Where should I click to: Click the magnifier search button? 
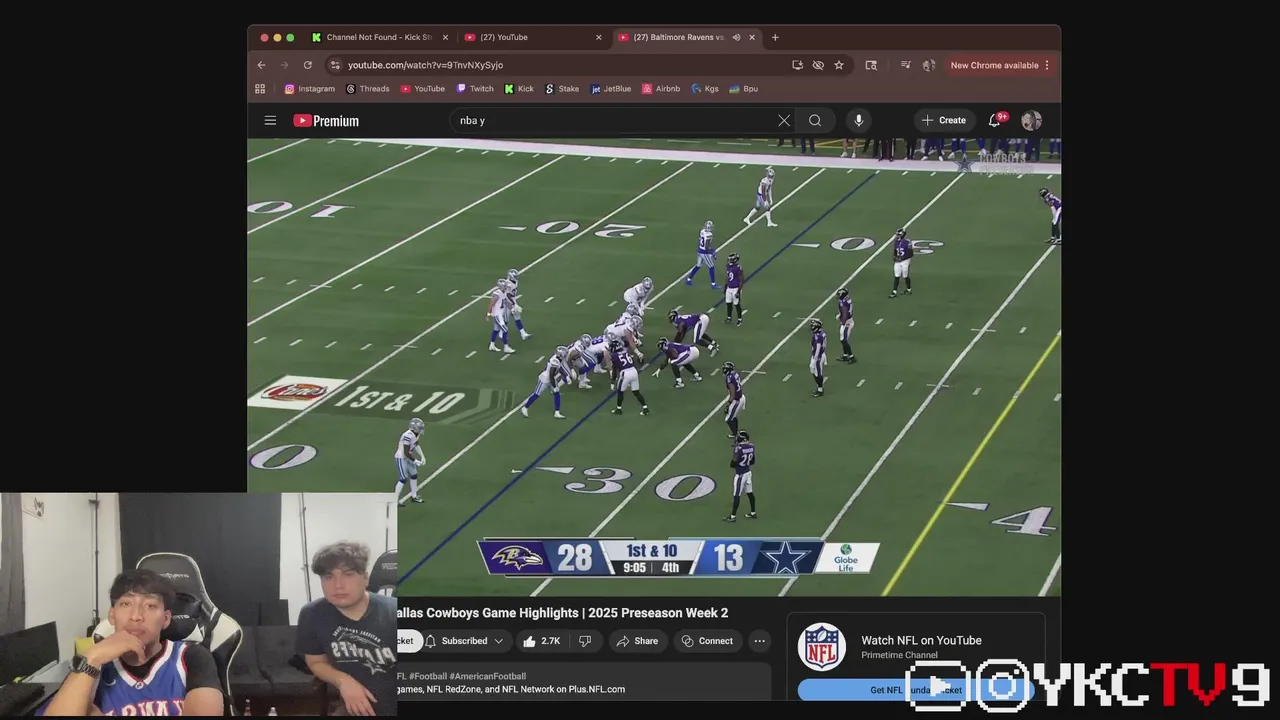(x=815, y=120)
